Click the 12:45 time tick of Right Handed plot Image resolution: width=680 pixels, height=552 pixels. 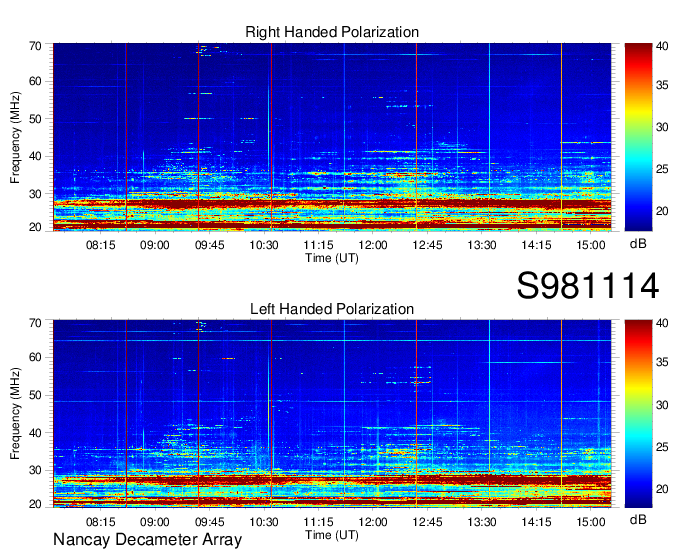(427, 245)
